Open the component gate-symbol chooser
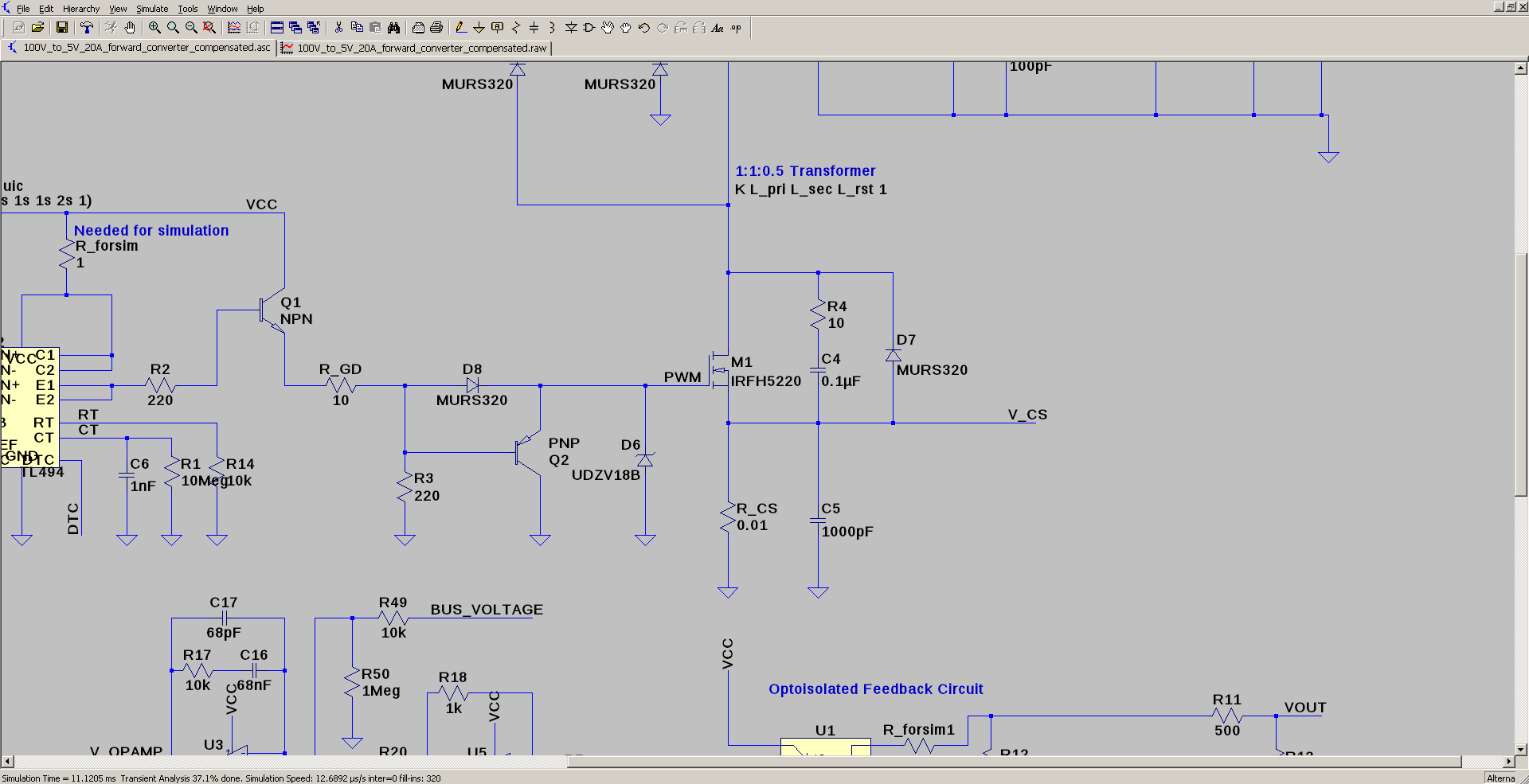Viewport: 1529px width, 784px height. click(x=589, y=28)
